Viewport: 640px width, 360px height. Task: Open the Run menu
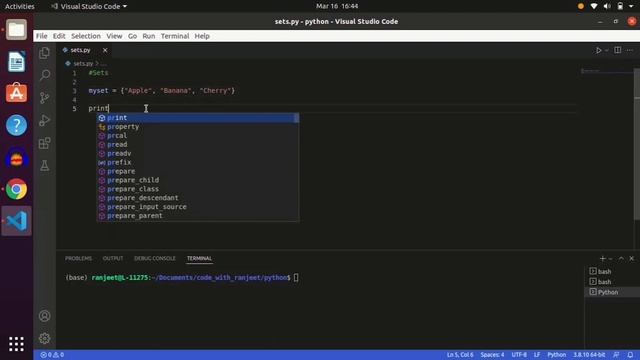[x=149, y=36]
